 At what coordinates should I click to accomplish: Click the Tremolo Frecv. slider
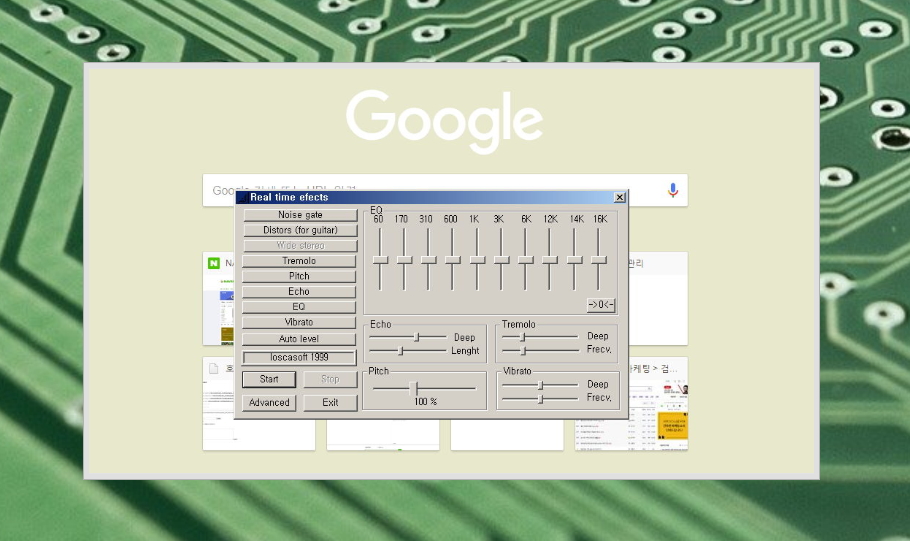(540, 351)
